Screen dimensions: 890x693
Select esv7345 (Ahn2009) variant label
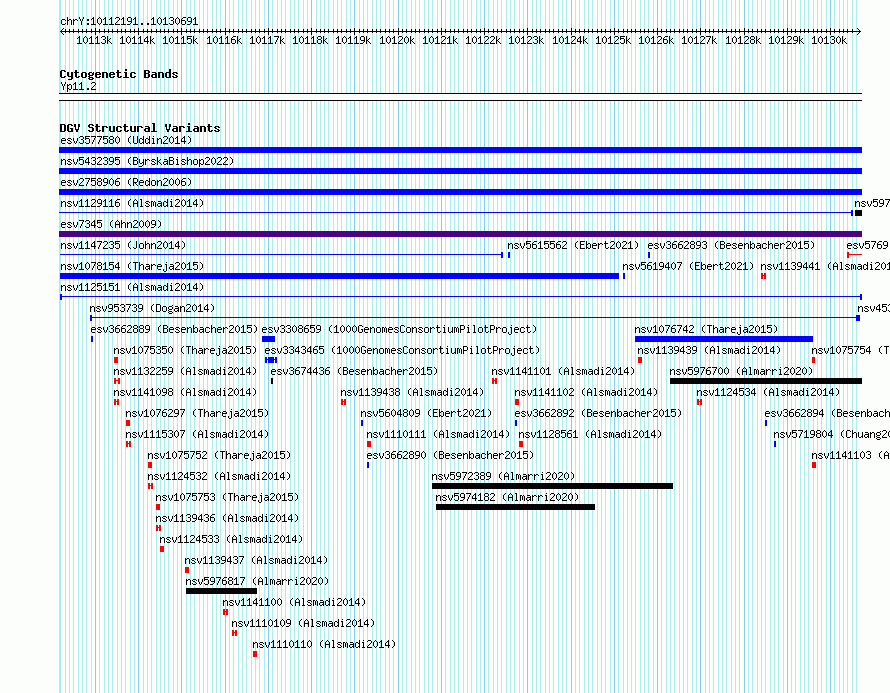(x=111, y=224)
